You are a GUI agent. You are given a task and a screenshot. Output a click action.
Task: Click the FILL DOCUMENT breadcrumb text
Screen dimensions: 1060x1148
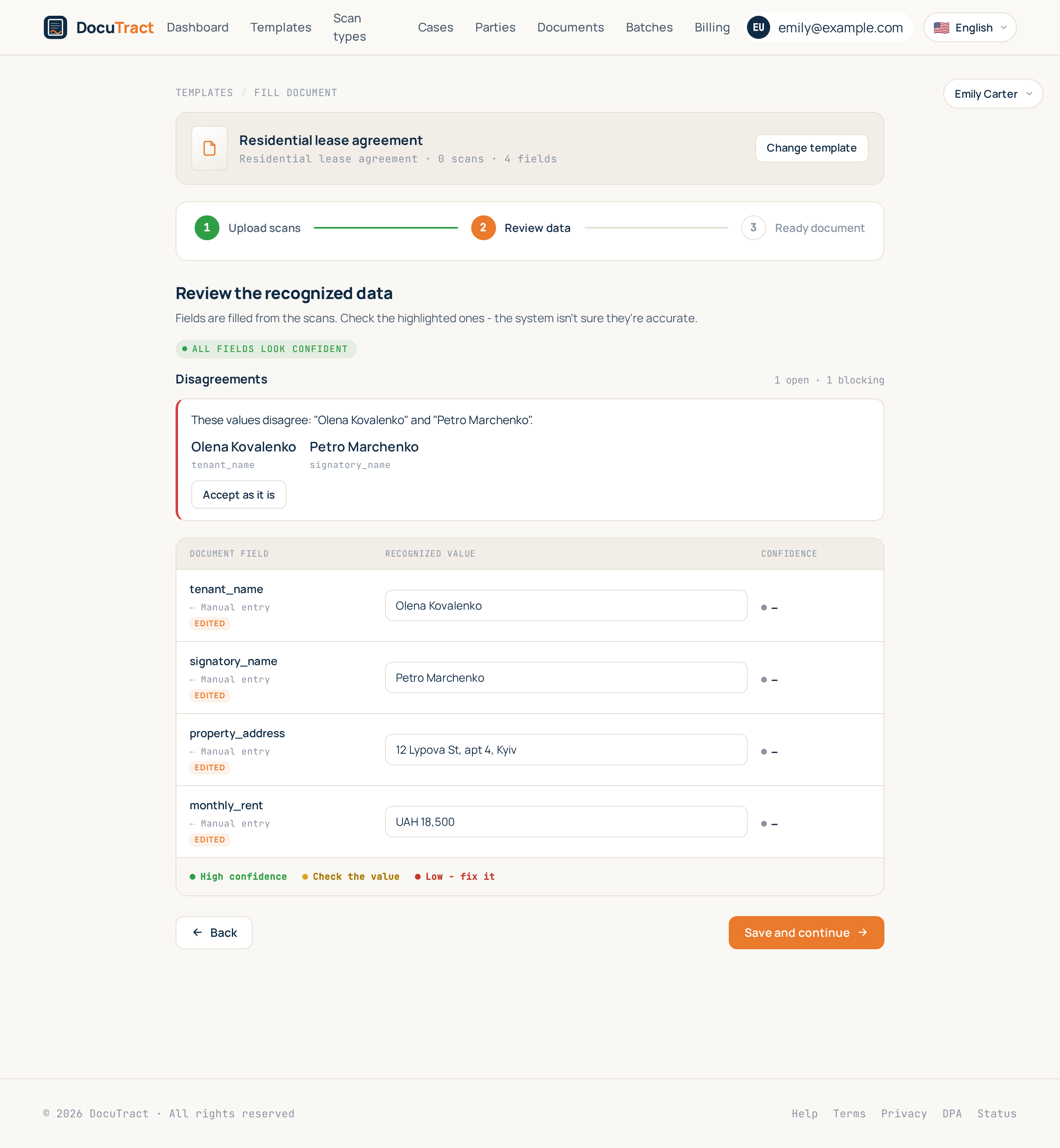[296, 93]
